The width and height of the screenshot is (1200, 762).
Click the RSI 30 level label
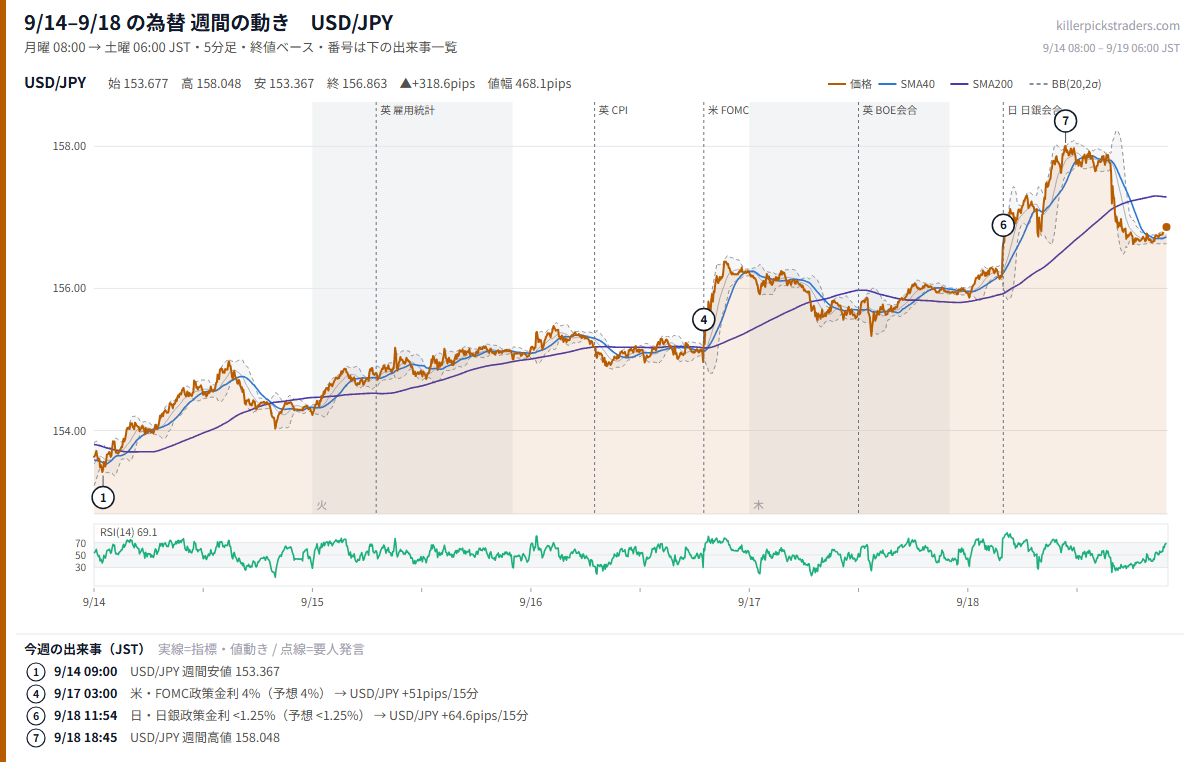click(81, 567)
